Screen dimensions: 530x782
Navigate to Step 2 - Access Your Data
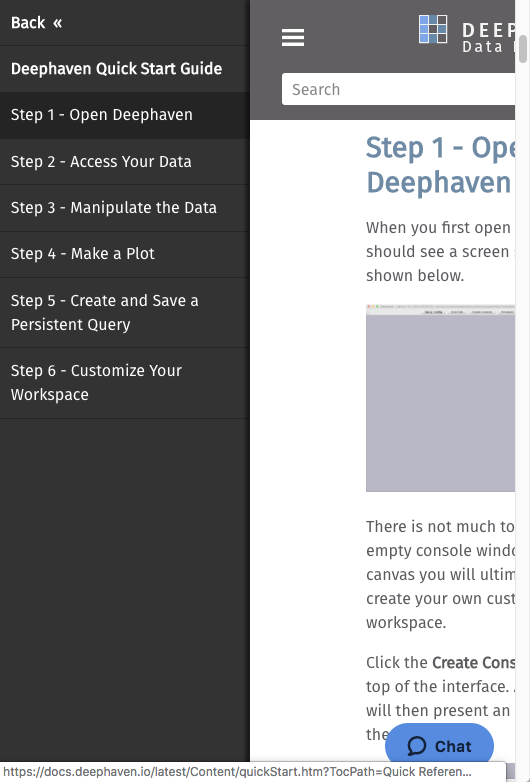click(125, 162)
